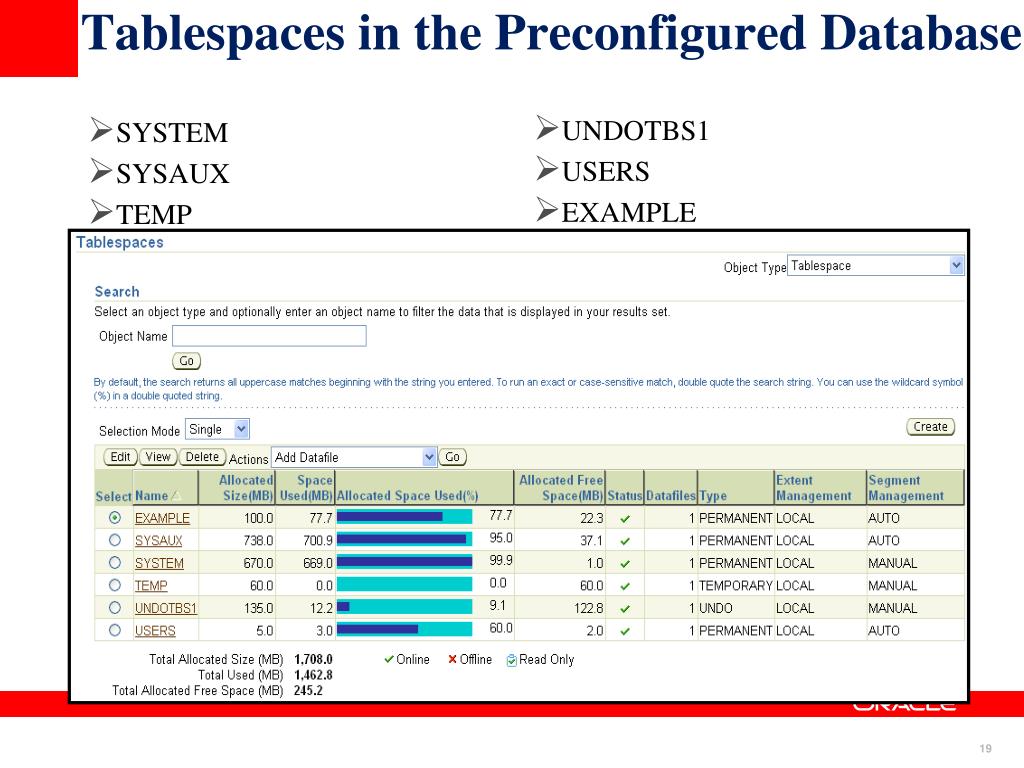1024x768 pixels.
Task: Select the SYSAUX tablespace radio button
Action: (x=115, y=540)
